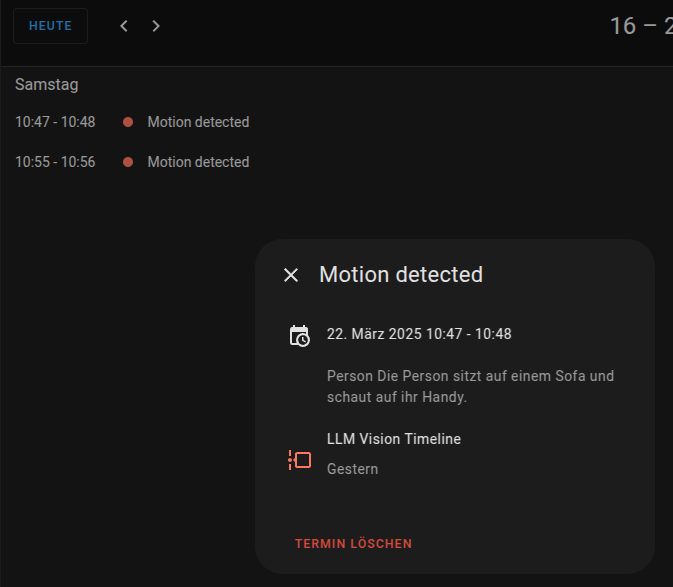
Task: Click the HEUTE button
Action: pyautogui.click(x=50, y=26)
